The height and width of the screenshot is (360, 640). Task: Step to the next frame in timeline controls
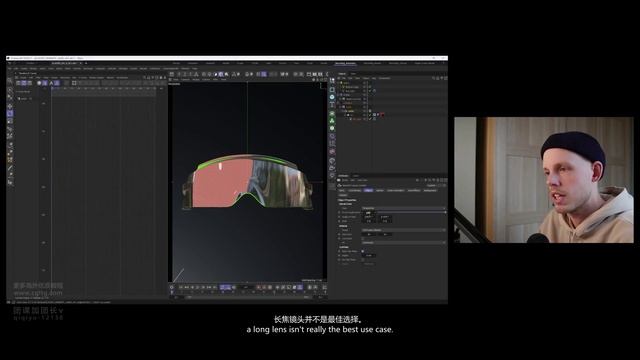click(x=203, y=287)
